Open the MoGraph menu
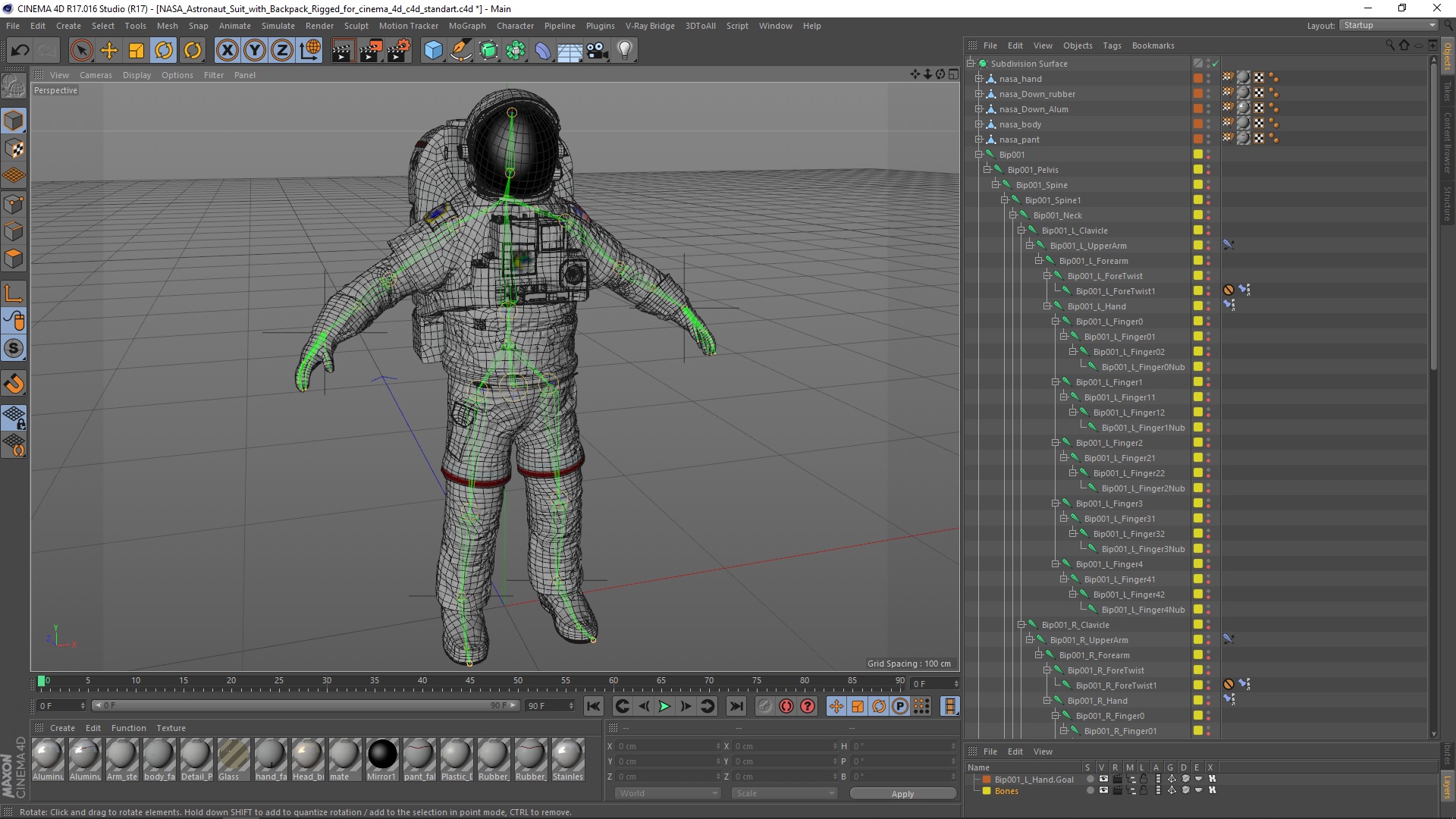Image resolution: width=1456 pixels, height=819 pixels. 467,26
